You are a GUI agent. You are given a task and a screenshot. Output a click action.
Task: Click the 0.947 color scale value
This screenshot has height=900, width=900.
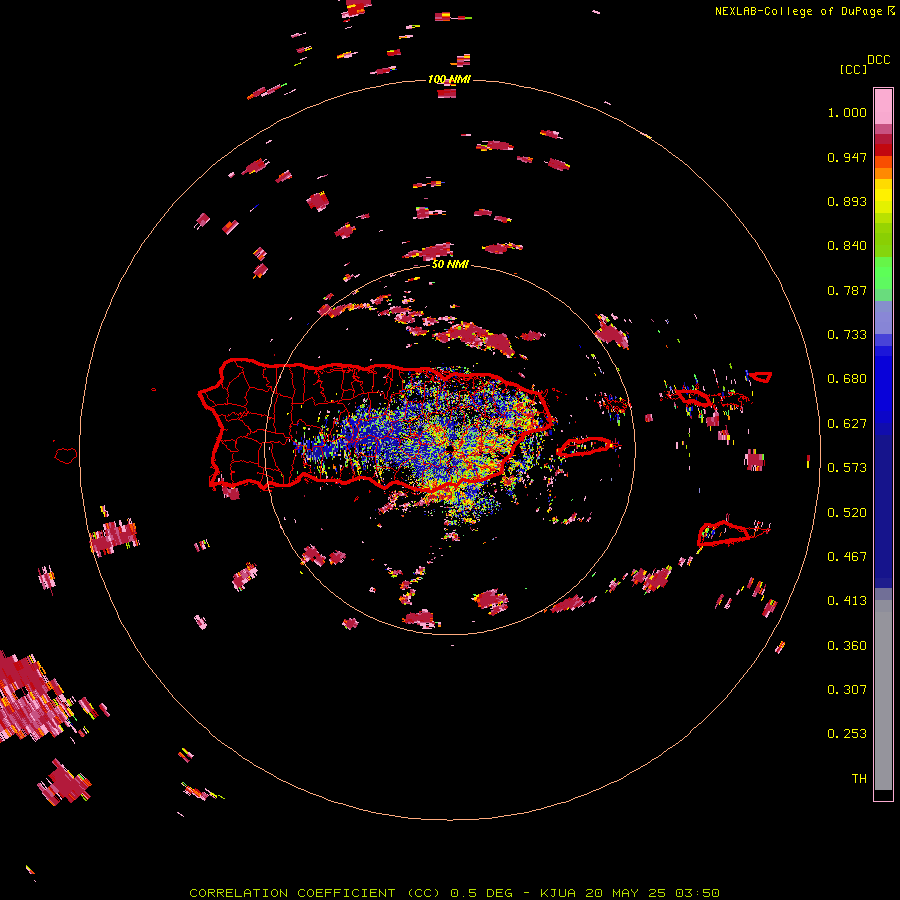(x=847, y=157)
